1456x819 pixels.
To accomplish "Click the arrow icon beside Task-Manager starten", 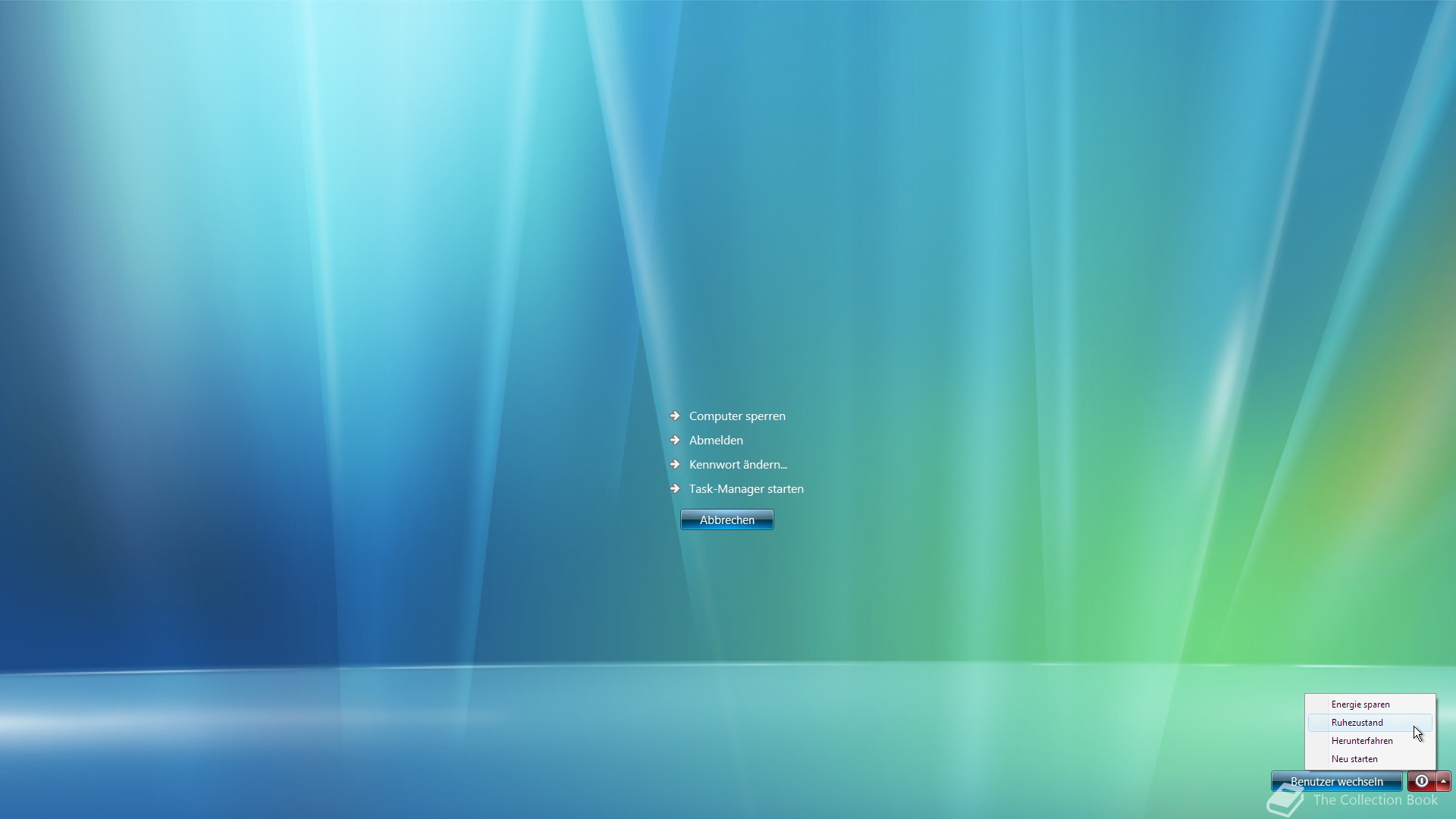I will (675, 488).
